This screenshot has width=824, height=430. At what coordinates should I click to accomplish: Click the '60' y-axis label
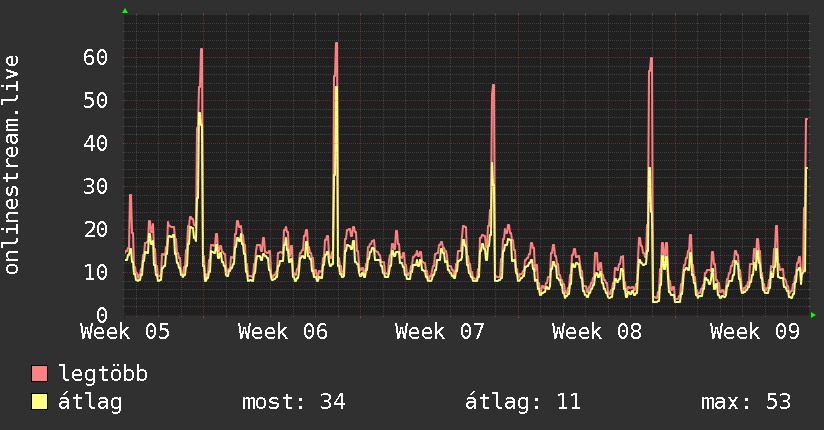(96, 57)
